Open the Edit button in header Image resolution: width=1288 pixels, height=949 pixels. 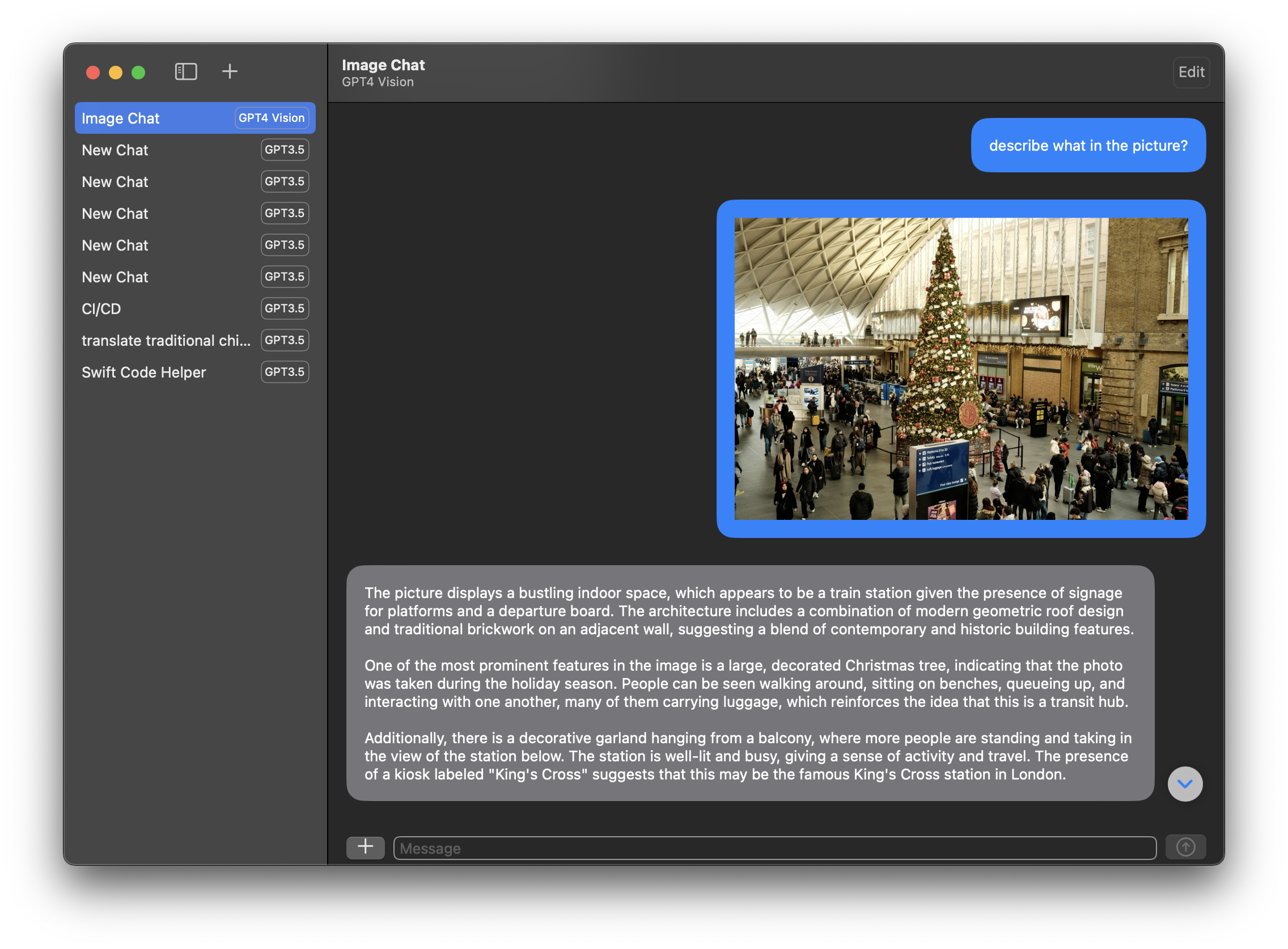pos(1191,73)
